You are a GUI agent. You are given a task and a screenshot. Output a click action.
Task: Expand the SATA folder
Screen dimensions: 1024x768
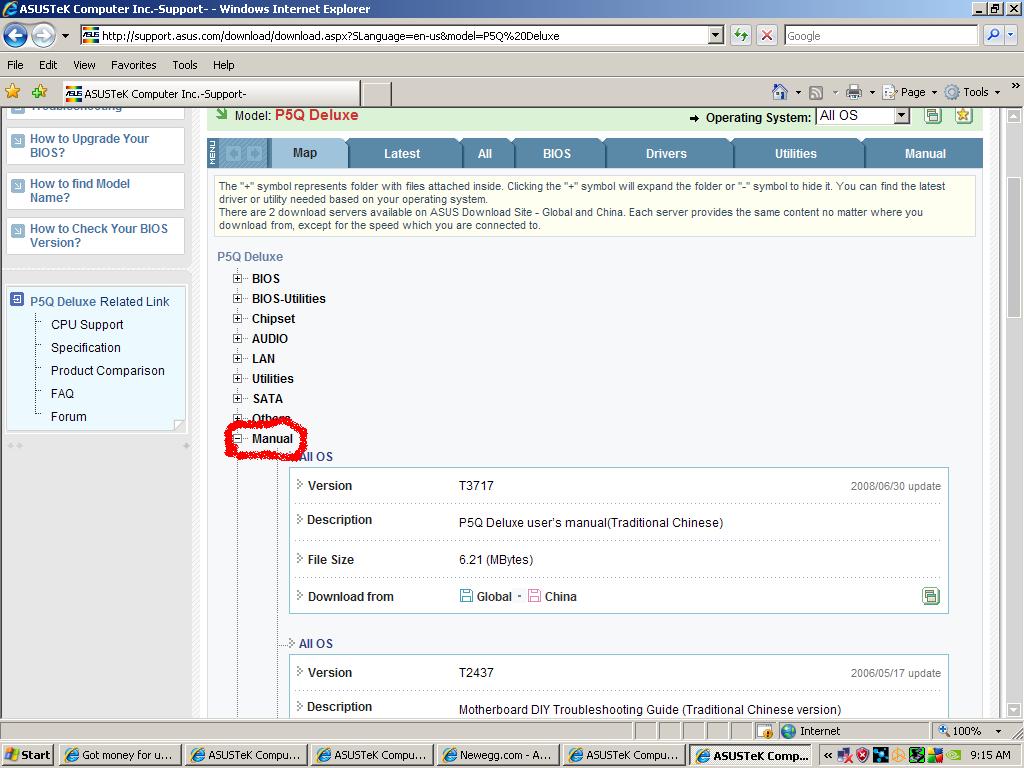tap(238, 398)
